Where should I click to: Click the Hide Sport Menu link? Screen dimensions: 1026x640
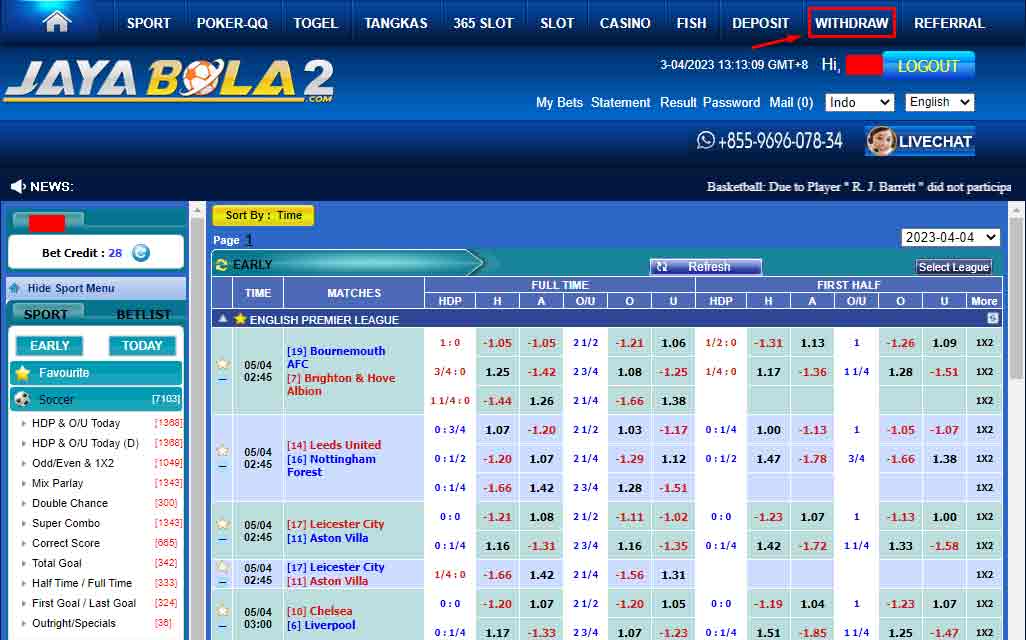[x=71, y=288]
